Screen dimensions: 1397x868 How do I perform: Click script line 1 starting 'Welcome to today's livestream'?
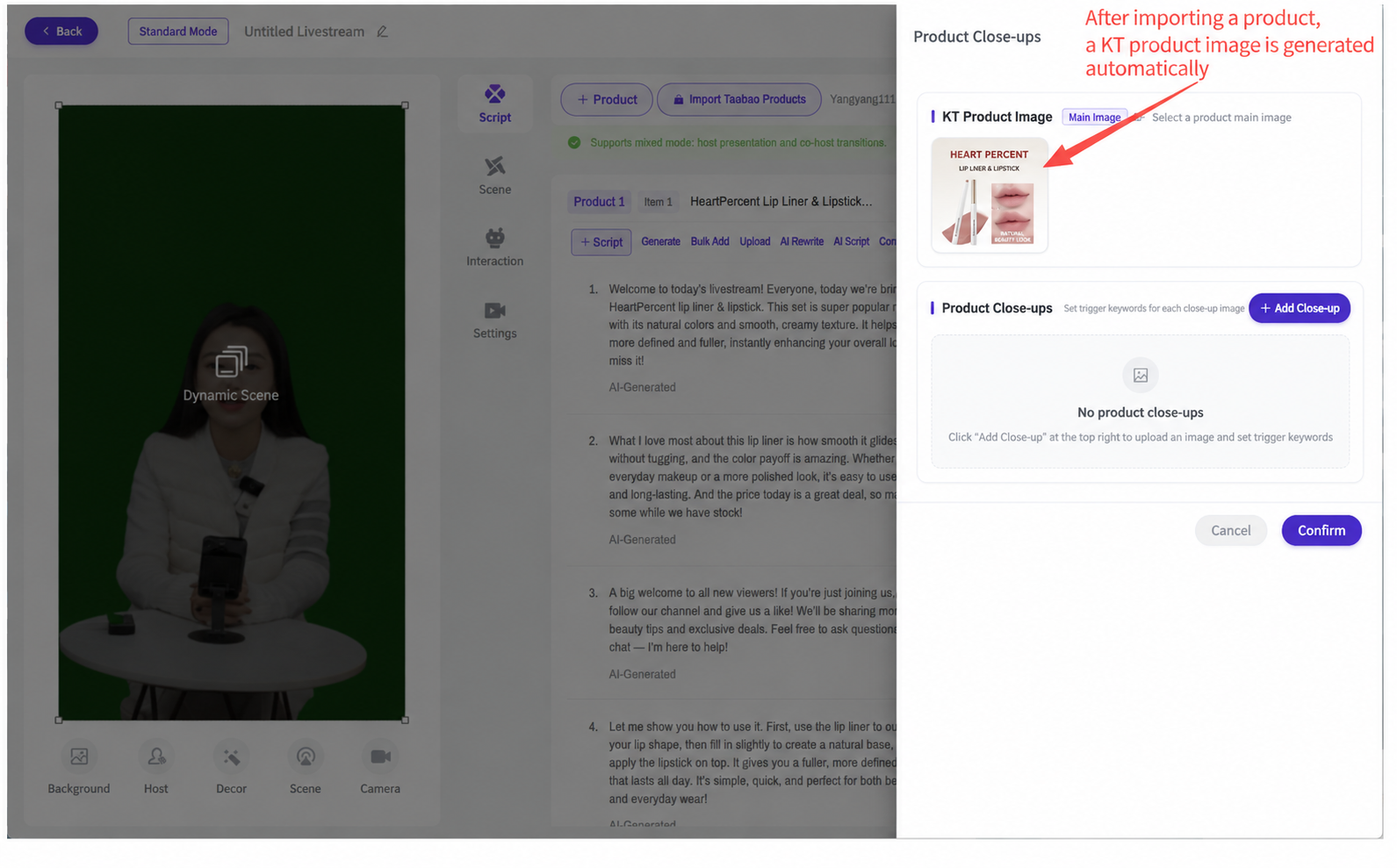coord(753,325)
